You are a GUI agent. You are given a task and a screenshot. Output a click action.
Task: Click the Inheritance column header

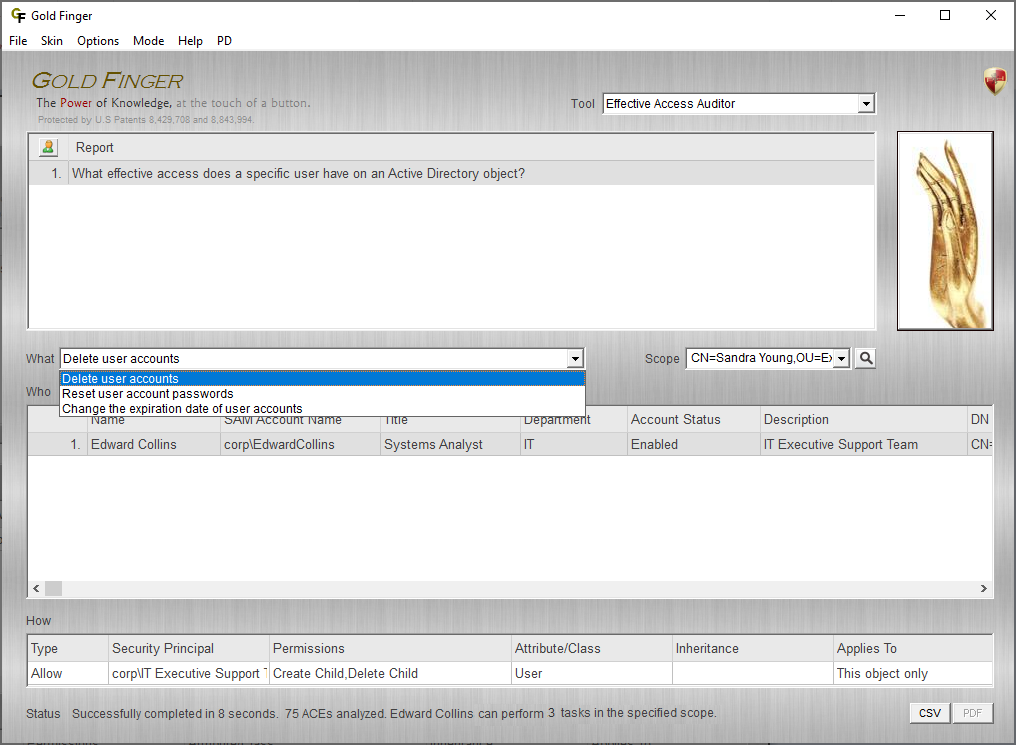point(753,648)
